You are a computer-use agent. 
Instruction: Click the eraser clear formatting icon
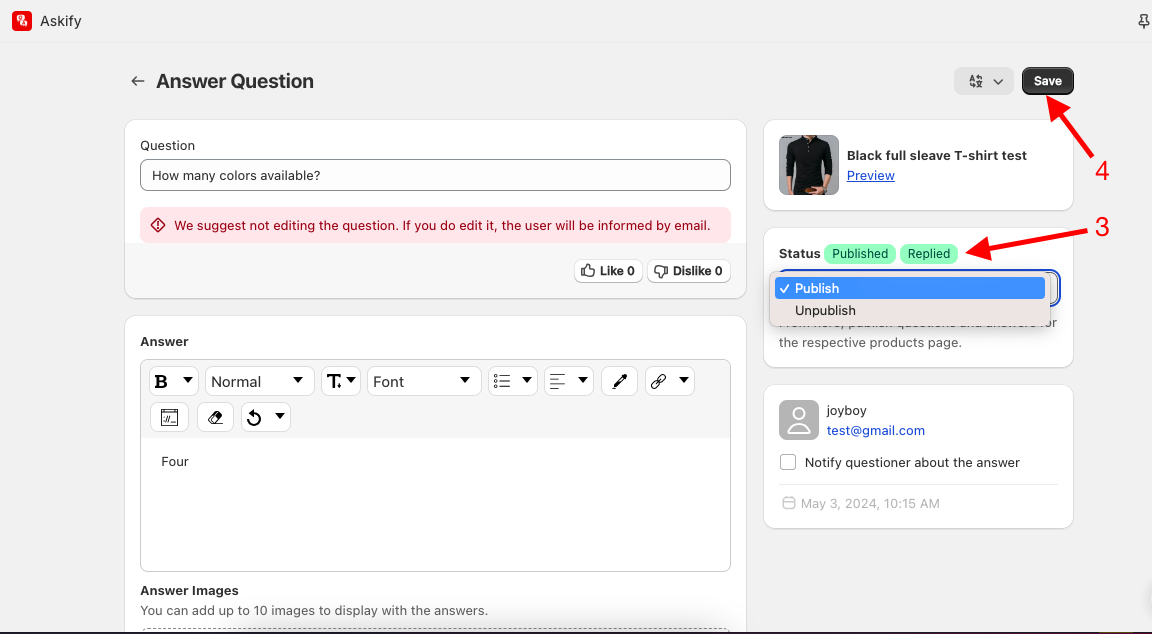215,417
